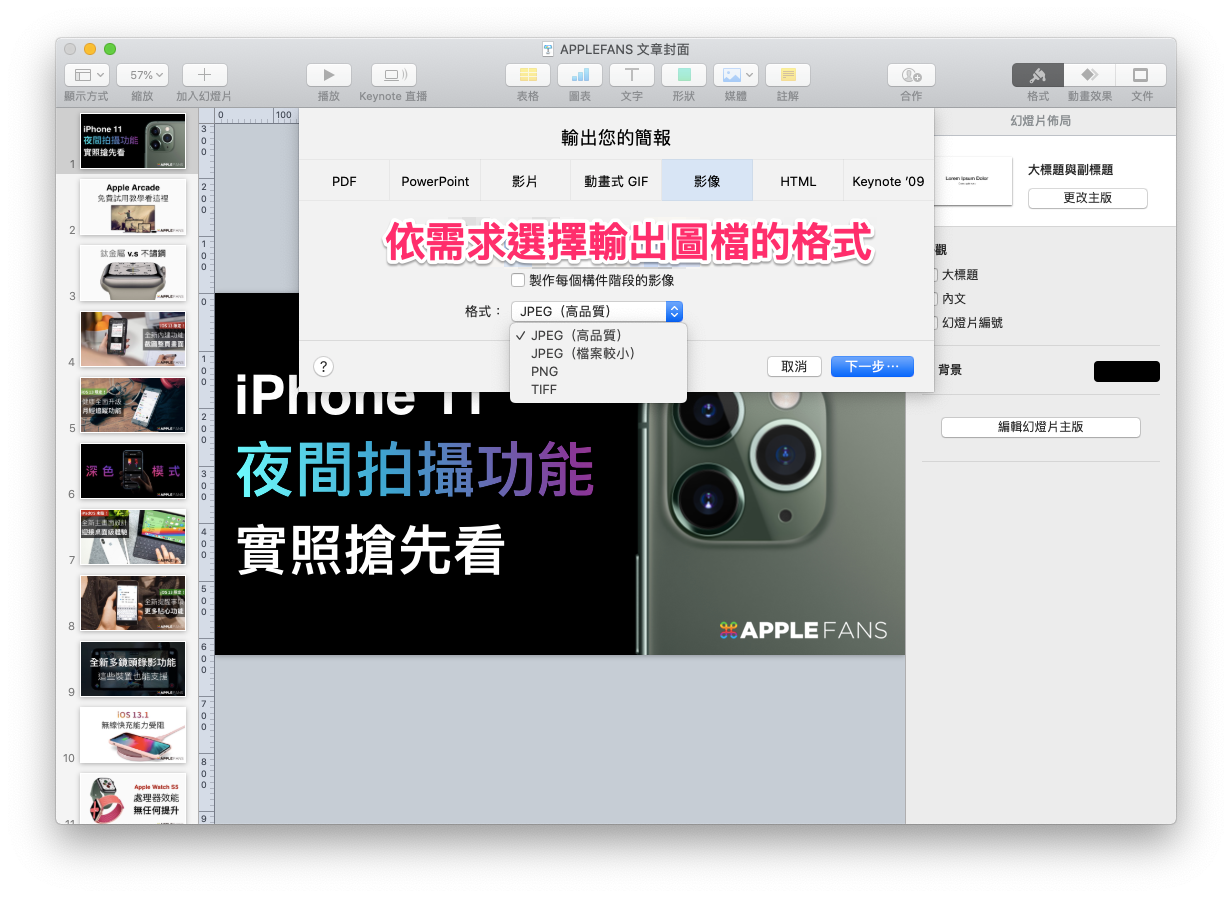Screen dimensions: 1232x898
Task: Add a comment with 註解 icon
Action: tap(788, 75)
